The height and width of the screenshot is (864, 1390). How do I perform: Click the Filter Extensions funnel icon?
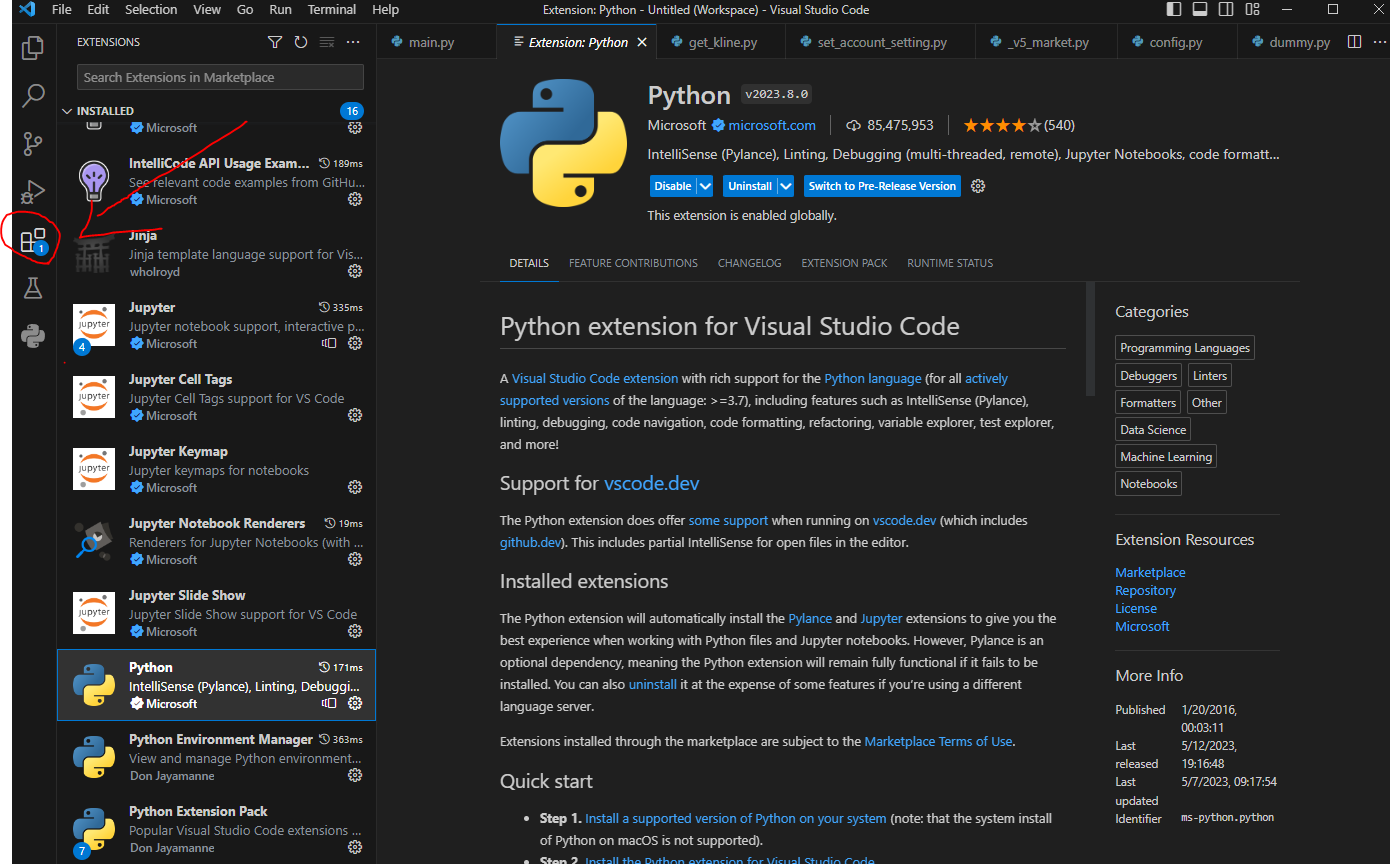click(275, 42)
